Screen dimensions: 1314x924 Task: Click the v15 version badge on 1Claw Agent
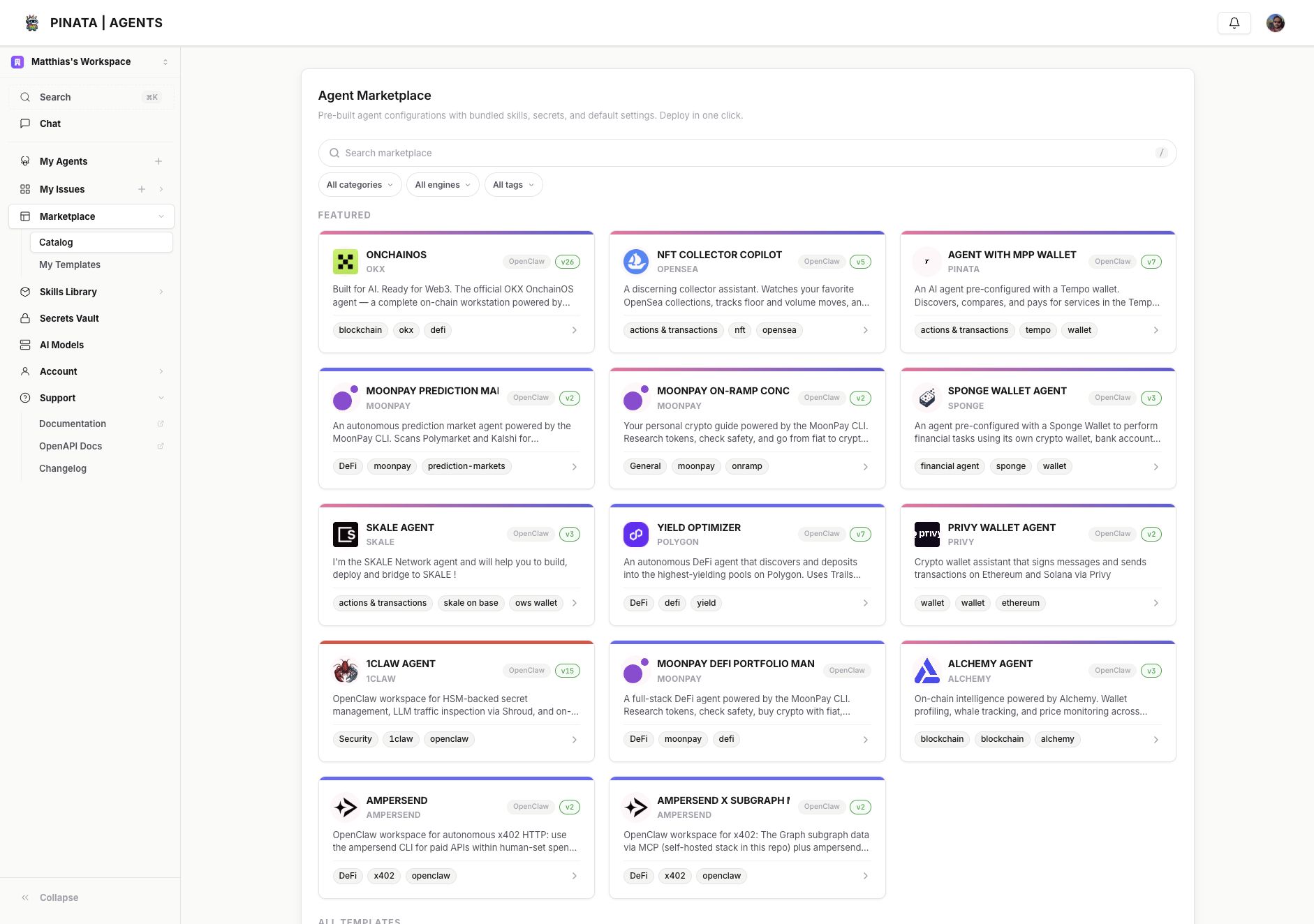568,671
